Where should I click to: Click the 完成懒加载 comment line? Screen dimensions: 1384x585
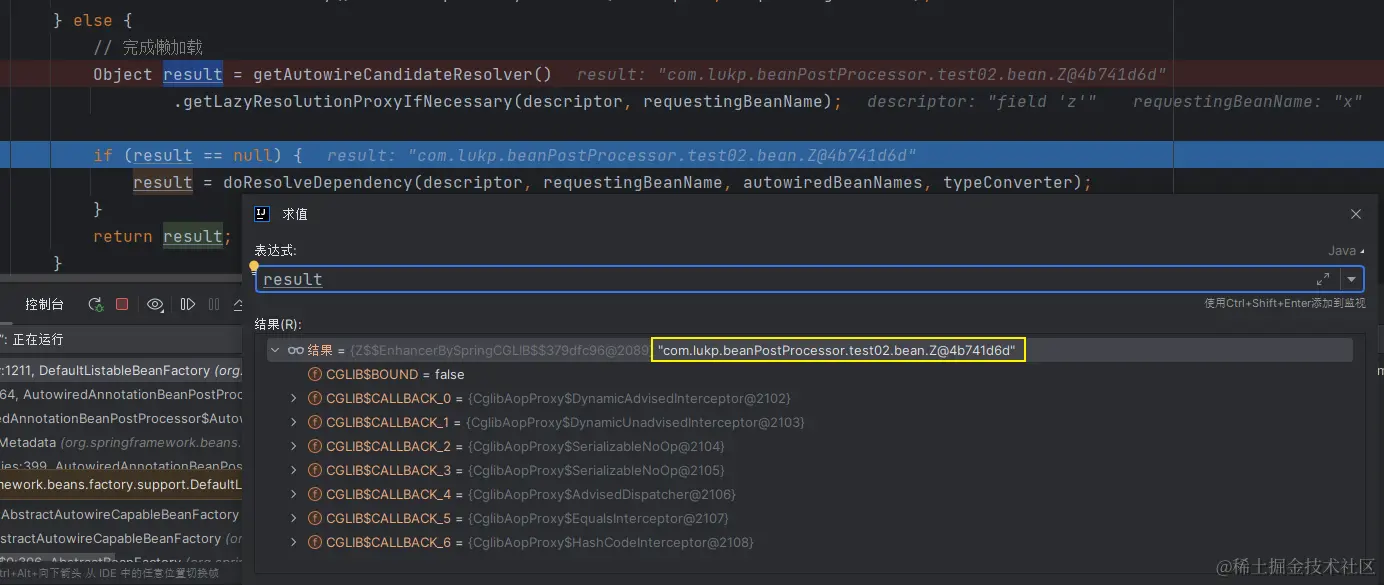click(x=148, y=47)
